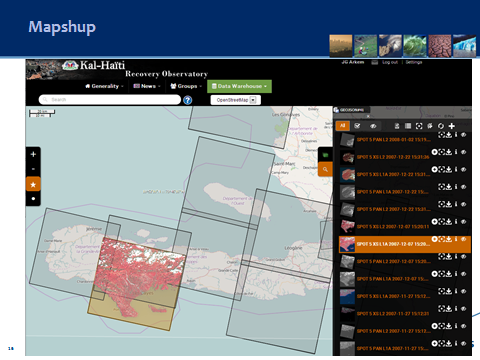This screenshot has width=480, height=360.
Task: Expand the Data Warehouse menu
Action: pyautogui.click(x=239, y=86)
